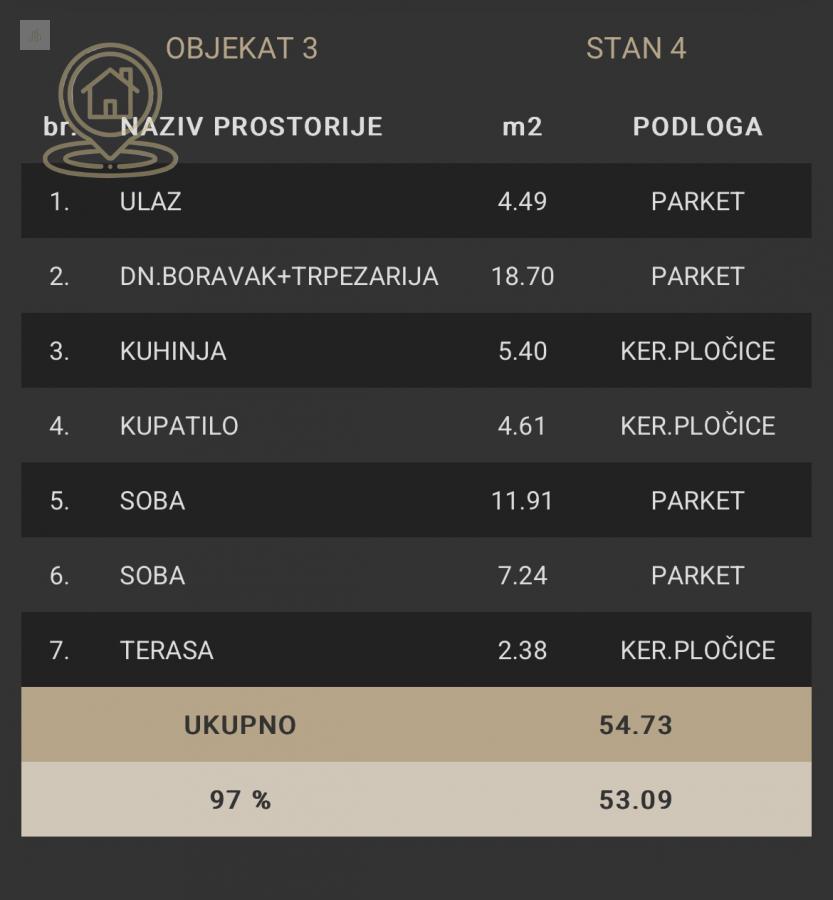Click the KUHINJA room name
The width and height of the screenshot is (833, 900).
point(173,351)
